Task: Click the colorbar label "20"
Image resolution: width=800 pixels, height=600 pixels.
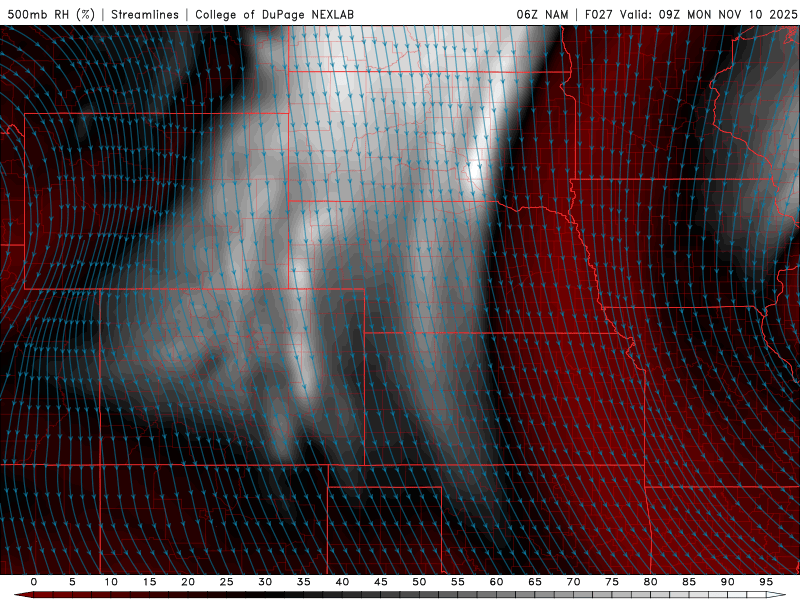Action: pyautogui.click(x=188, y=582)
